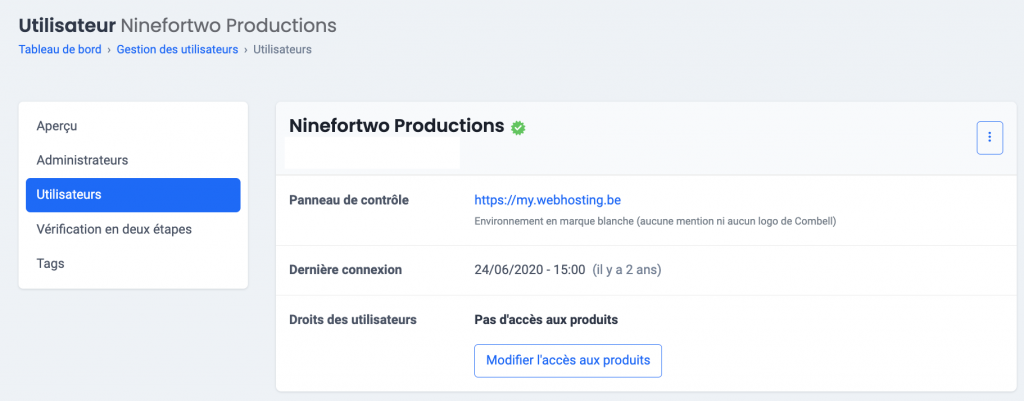Open the my.webhosting.be control panel link
The image size is (1024, 401).
pos(548,200)
